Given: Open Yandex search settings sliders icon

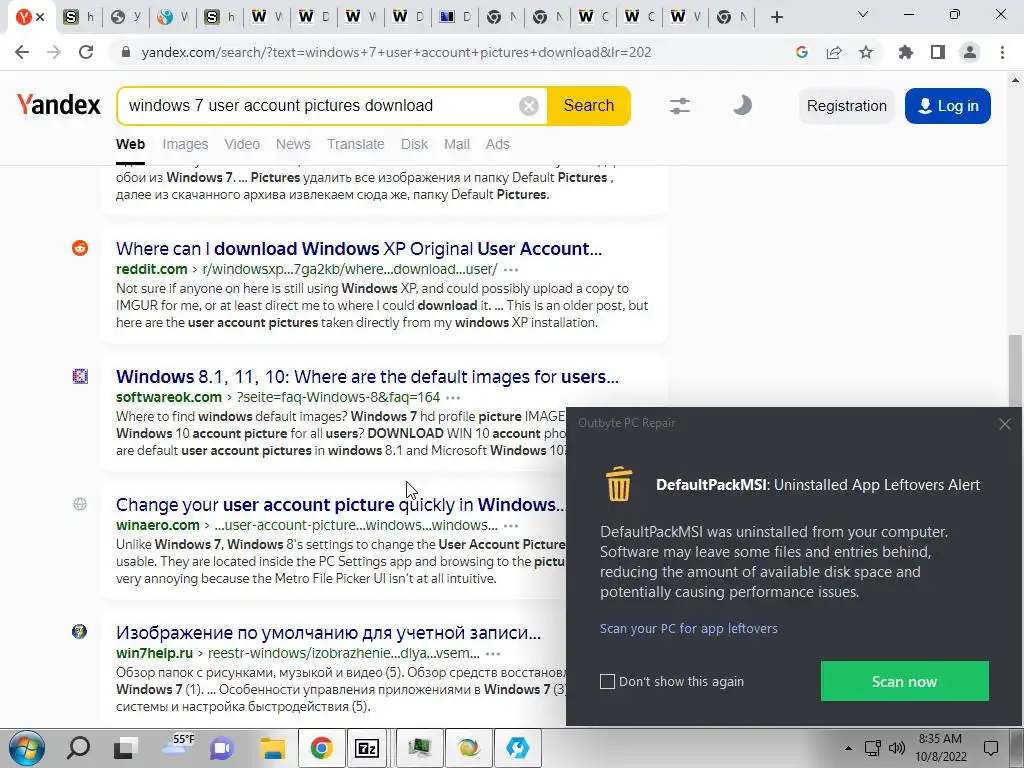Looking at the screenshot, I should coord(680,106).
